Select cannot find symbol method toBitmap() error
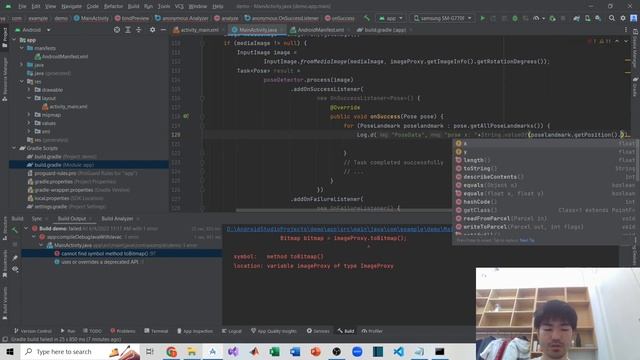 point(122,253)
